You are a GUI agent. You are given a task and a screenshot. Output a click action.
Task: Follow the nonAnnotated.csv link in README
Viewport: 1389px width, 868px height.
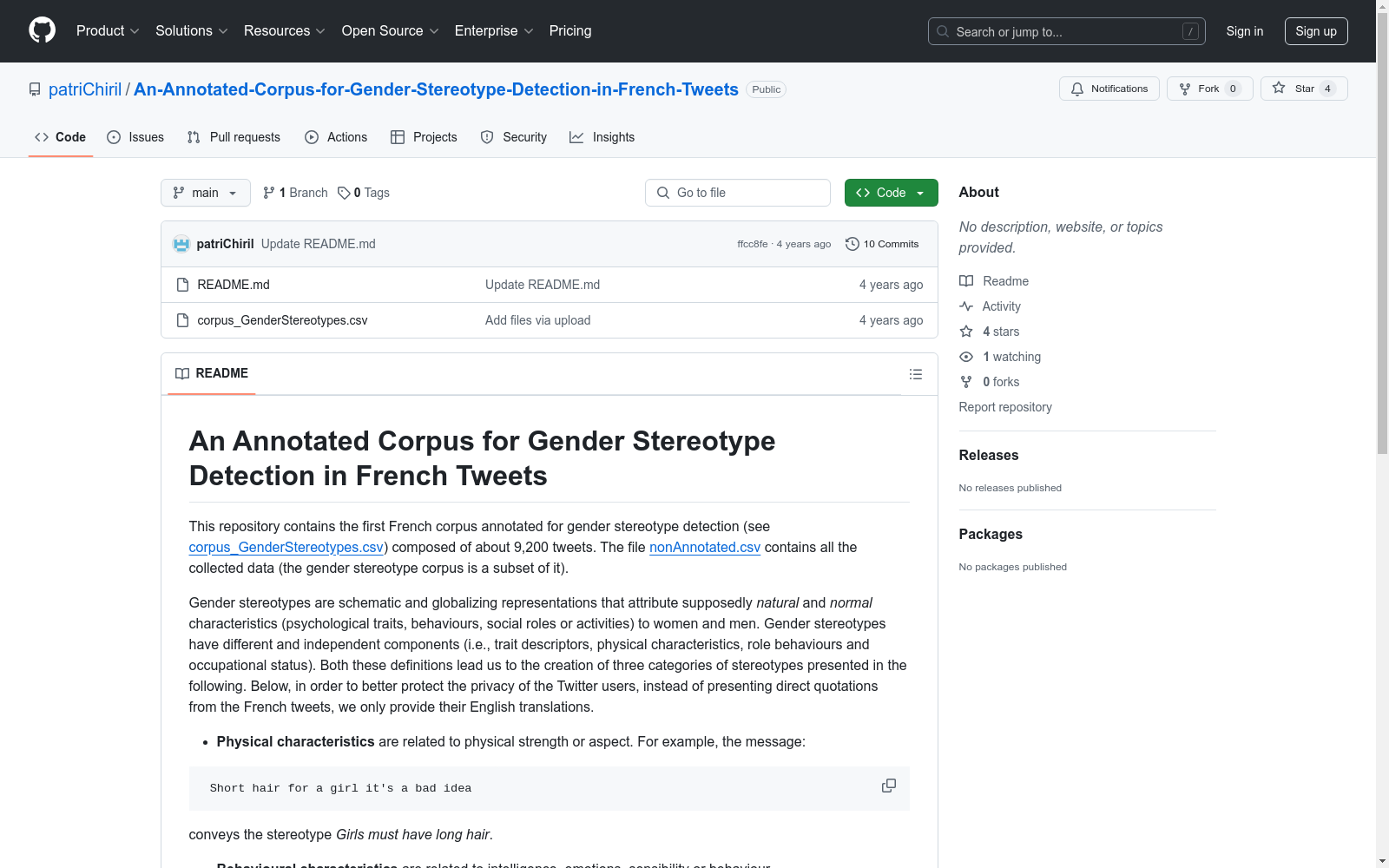(705, 547)
